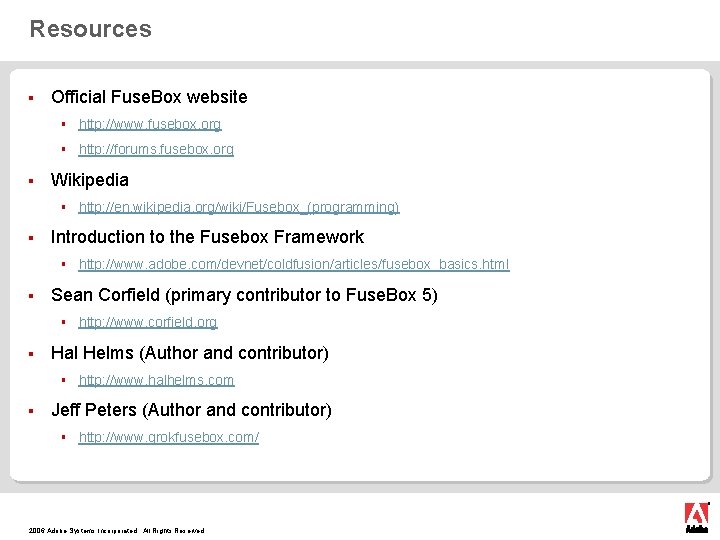Visit the www.grokfusebox.com link
Viewport: 720px width, 540px height.
[169, 437]
